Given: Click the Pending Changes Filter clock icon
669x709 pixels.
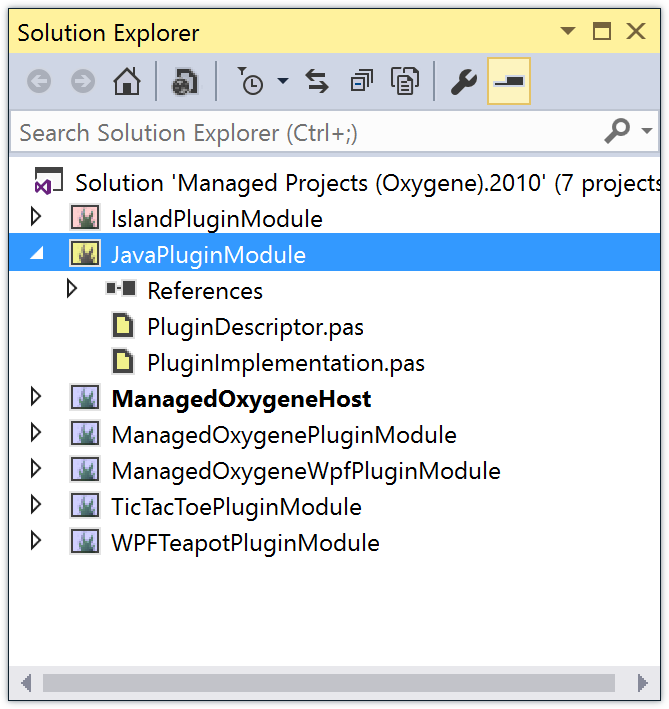Looking at the screenshot, I should coord(250,81).
